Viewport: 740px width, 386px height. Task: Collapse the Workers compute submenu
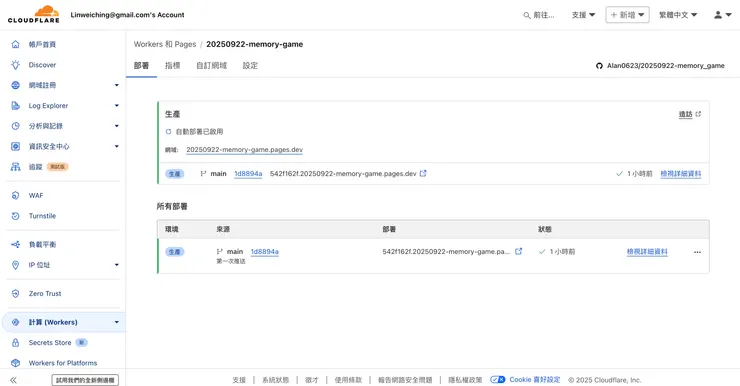(117, 322)
